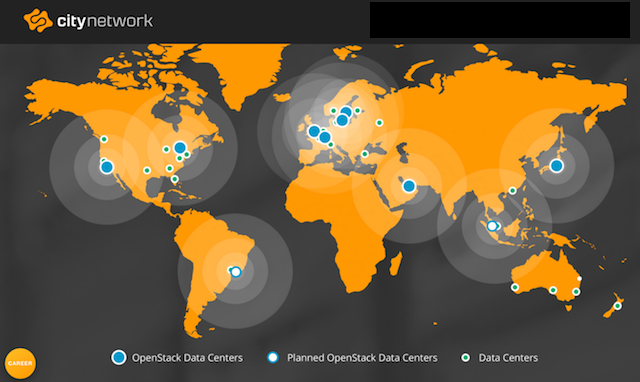Click the green data center marker in southeastern Australia
Screen dimensions: 640x382
pyautogui.click(x=576, y=291)
